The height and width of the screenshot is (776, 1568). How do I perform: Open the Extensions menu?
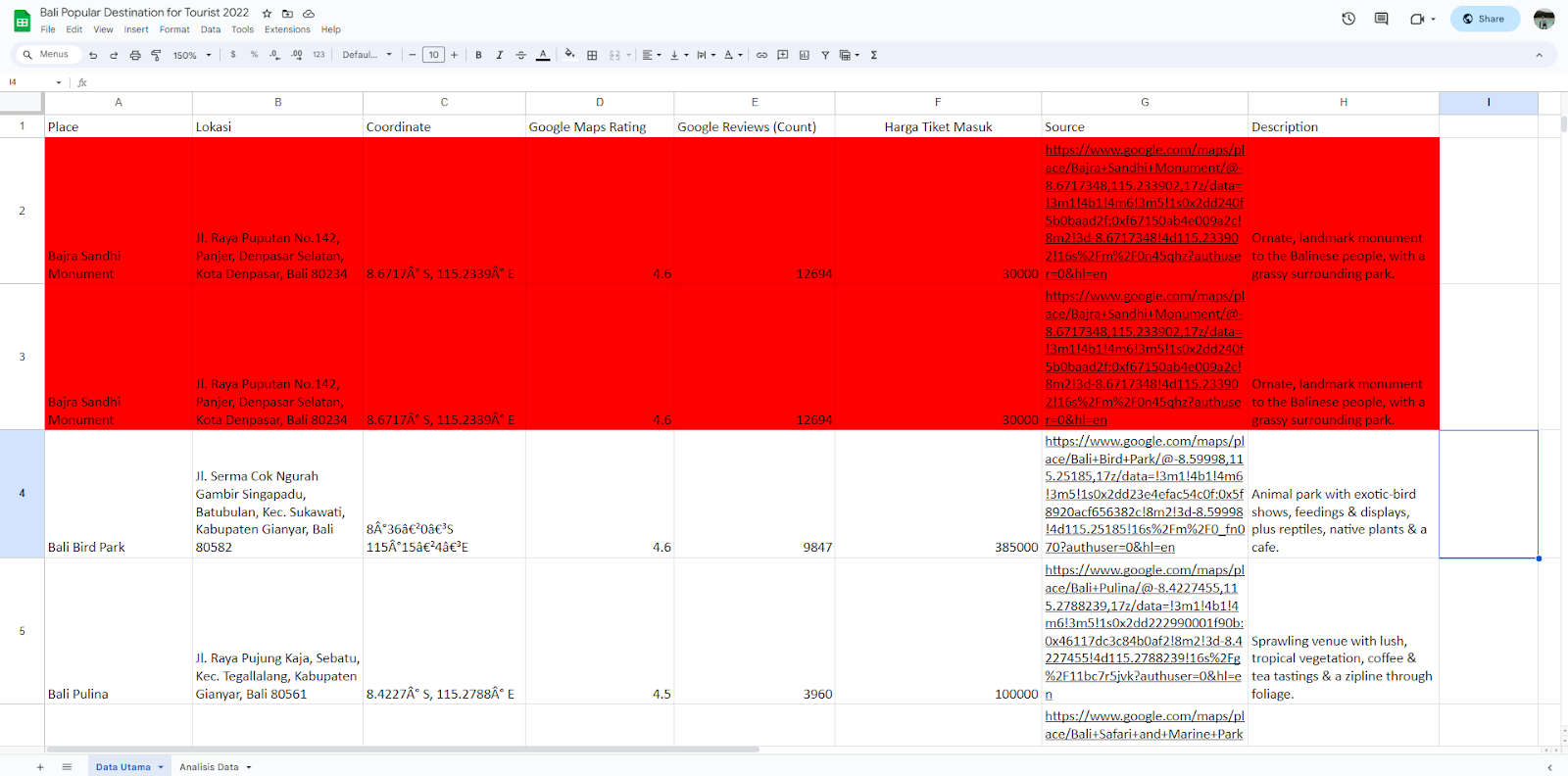point(287,29)
